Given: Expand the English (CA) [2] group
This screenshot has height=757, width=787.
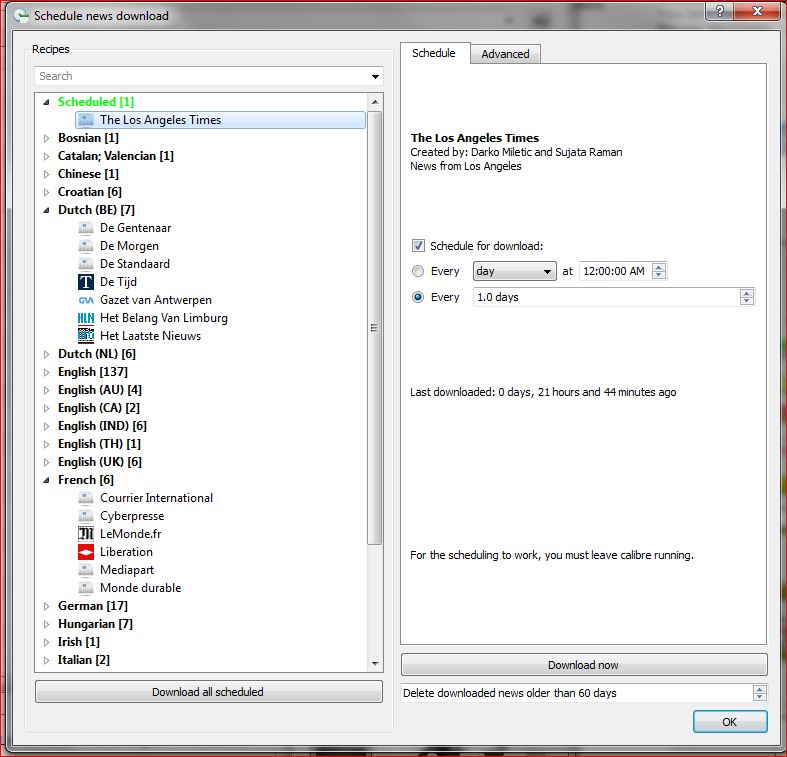Looking at the screenshot, I should click(47, 409).
